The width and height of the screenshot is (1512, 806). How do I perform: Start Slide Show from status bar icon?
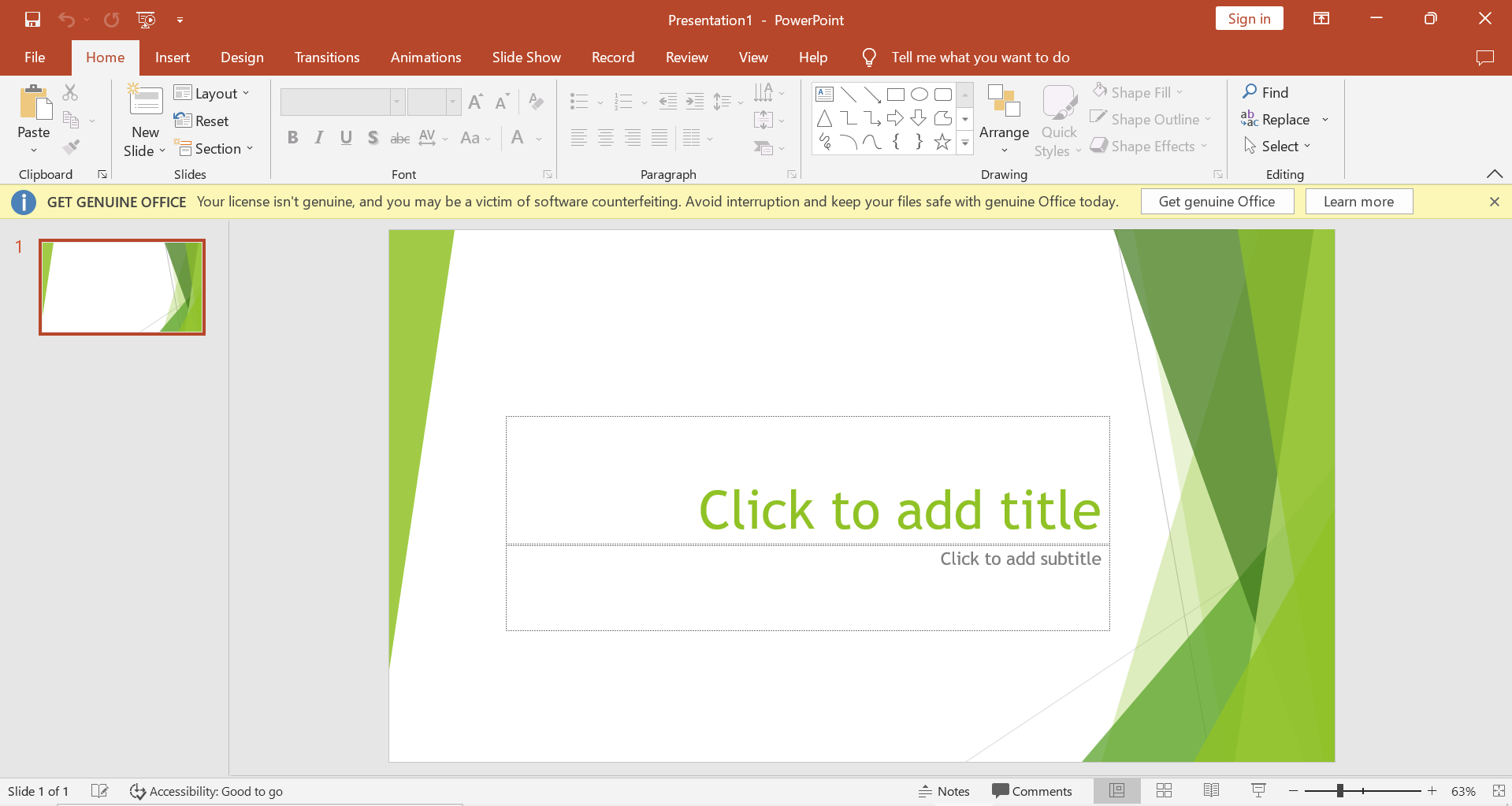click(x=1258, y=790)
